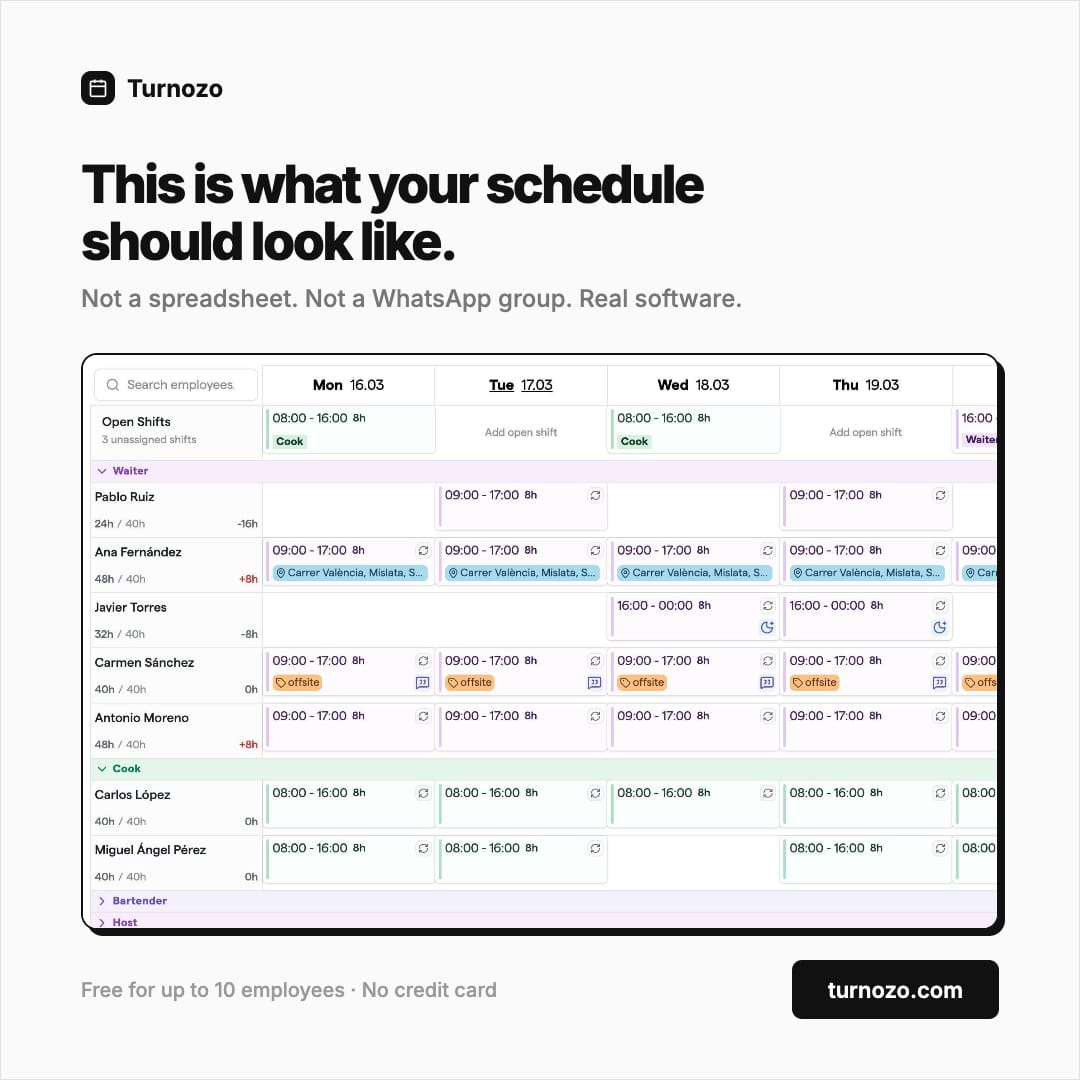Image resolution: width=1080 pixels, height=1080 pixels.
Task: Click recurring icon on Miguel Ángel Pérez Thursday shift
Action: click(x=939, y=848)
